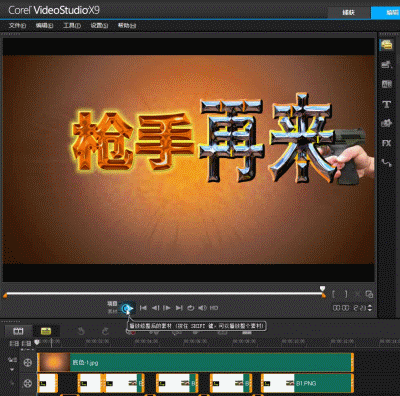Click the Redo arrow in timeline toolbar

[105, 331]
